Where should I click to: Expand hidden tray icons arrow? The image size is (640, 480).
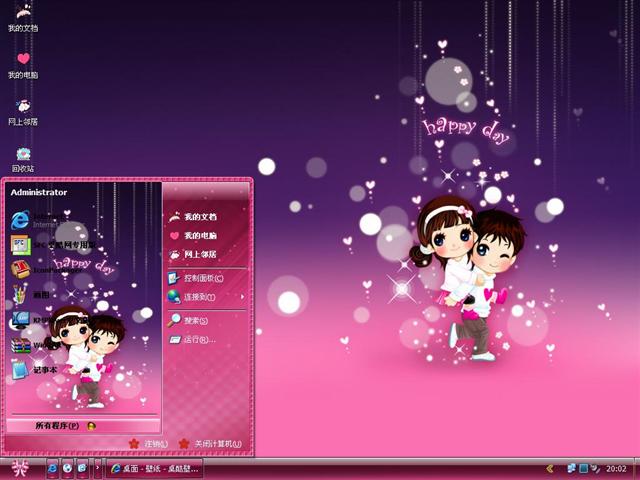(x=550, y=469)
